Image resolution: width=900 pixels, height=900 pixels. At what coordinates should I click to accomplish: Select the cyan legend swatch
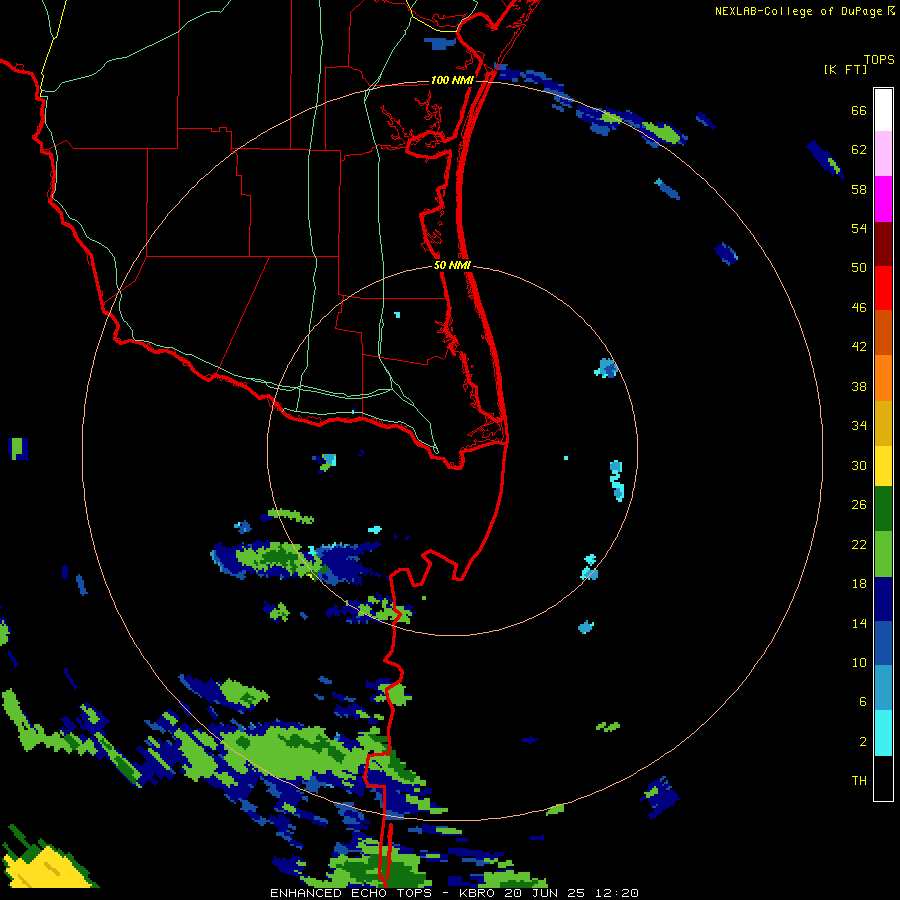[x=883, y=733]
